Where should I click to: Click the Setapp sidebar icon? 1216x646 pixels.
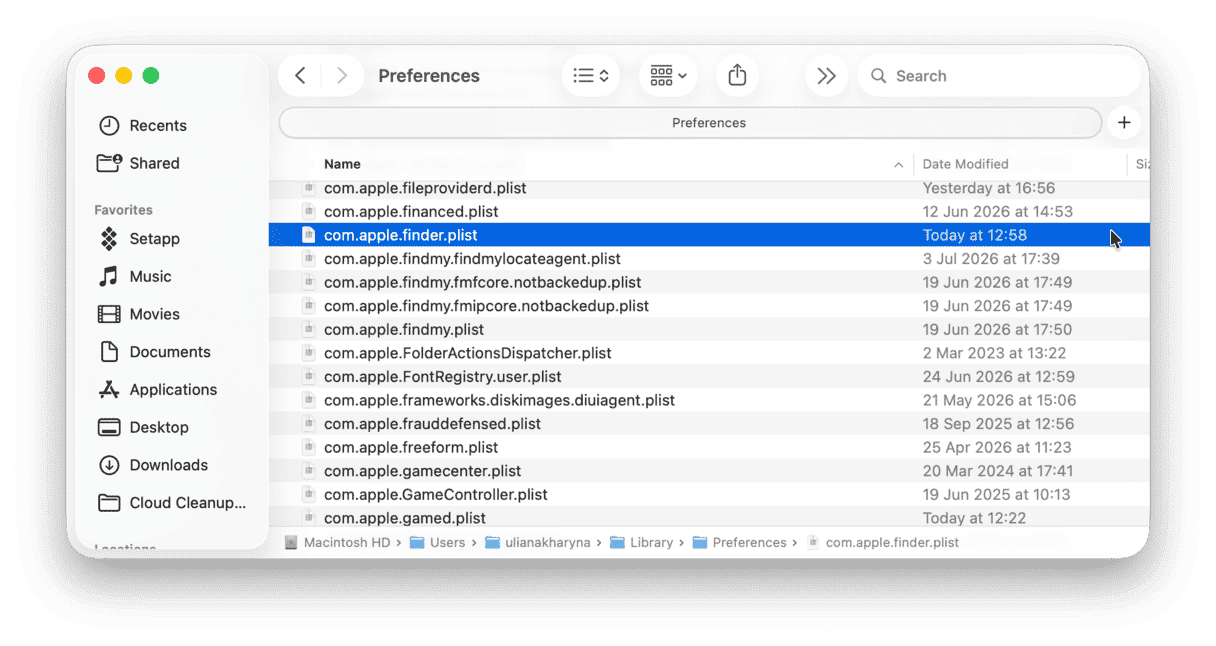click(x=109, y=239)
